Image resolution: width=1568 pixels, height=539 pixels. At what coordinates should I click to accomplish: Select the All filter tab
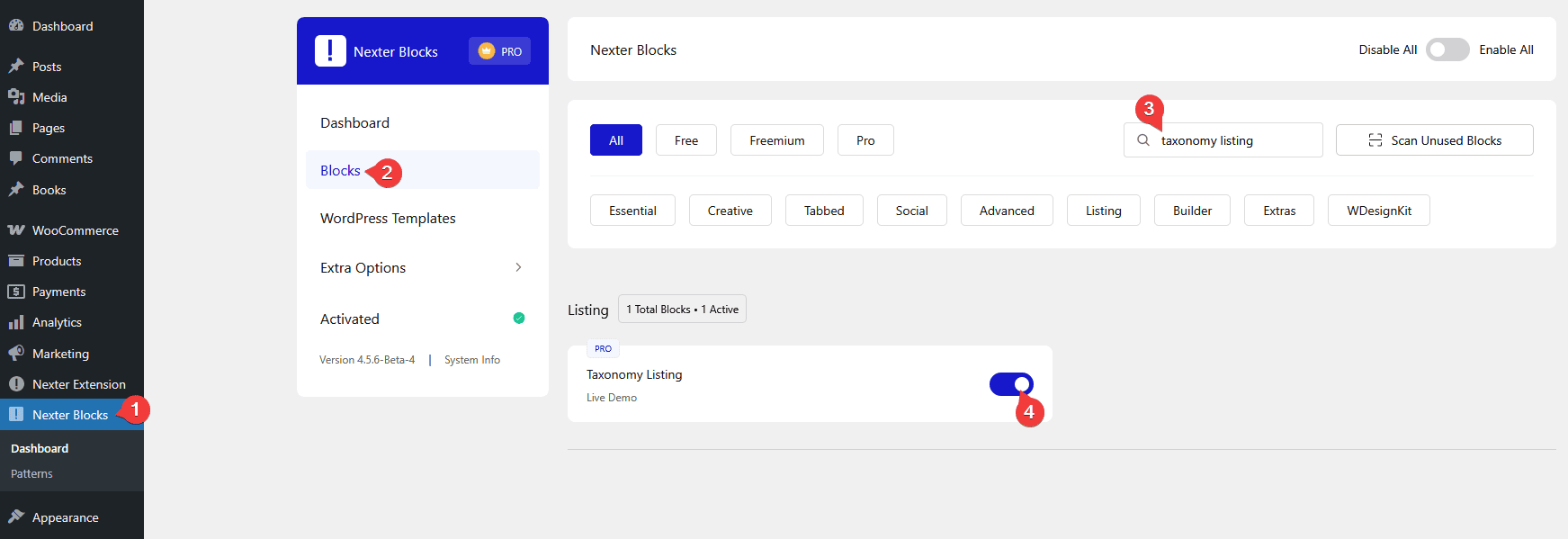(x=616, y=140)
